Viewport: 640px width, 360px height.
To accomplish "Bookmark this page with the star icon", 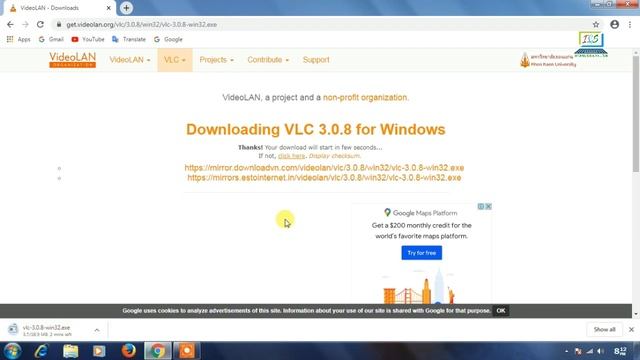I will click(596, 24).
